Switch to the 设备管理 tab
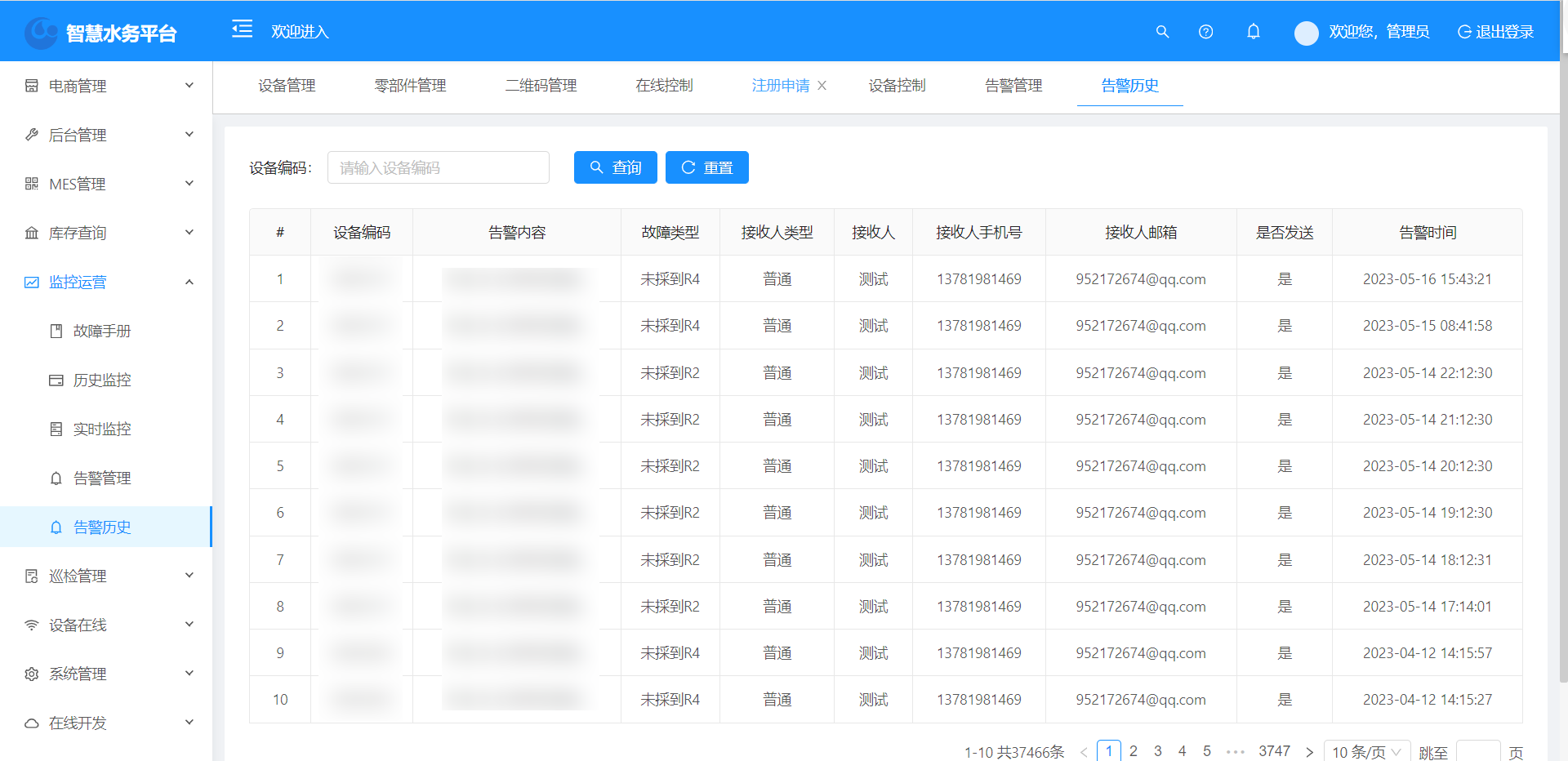Image resolution: width=1568 pixels, height=761 pixels. (x=287, y=86)
